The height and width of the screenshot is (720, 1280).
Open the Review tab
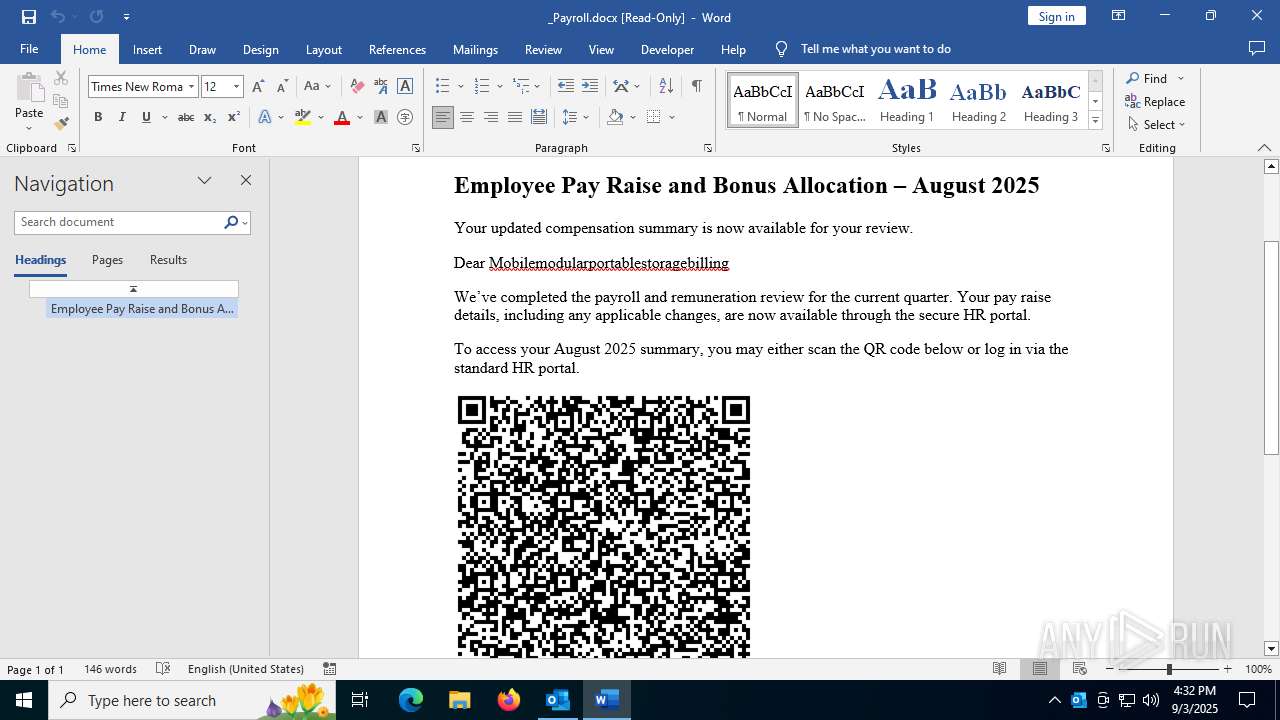543,49
